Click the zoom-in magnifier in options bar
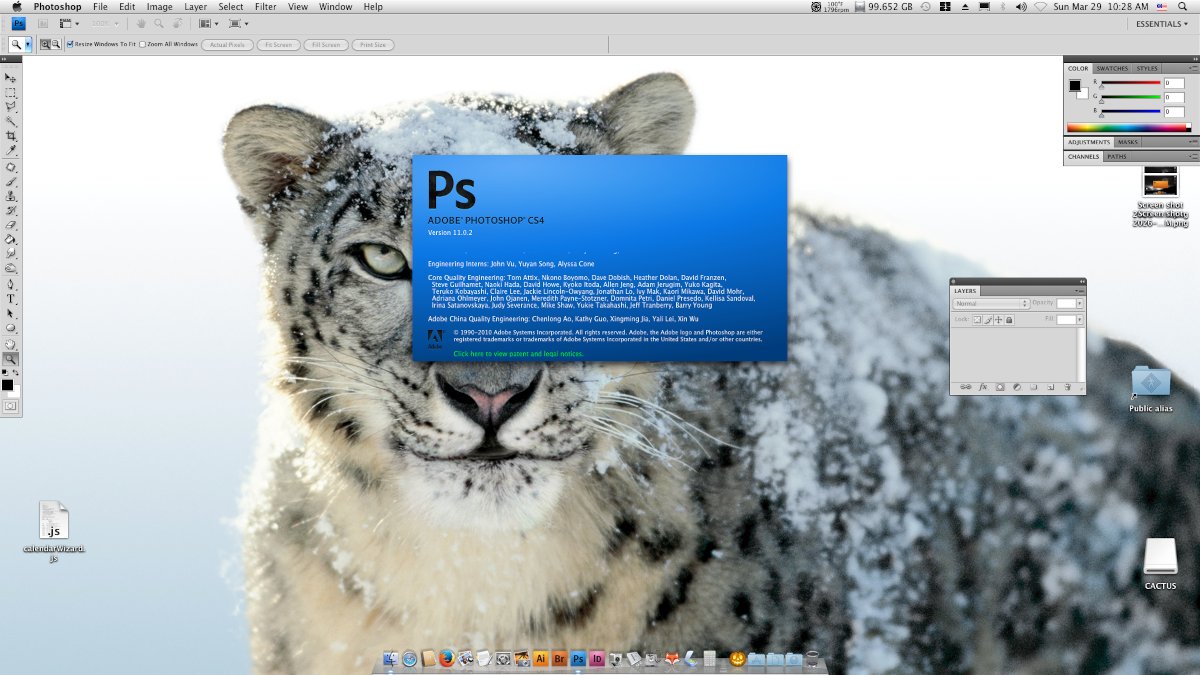The image size is (1200, 675). (45, 44)
